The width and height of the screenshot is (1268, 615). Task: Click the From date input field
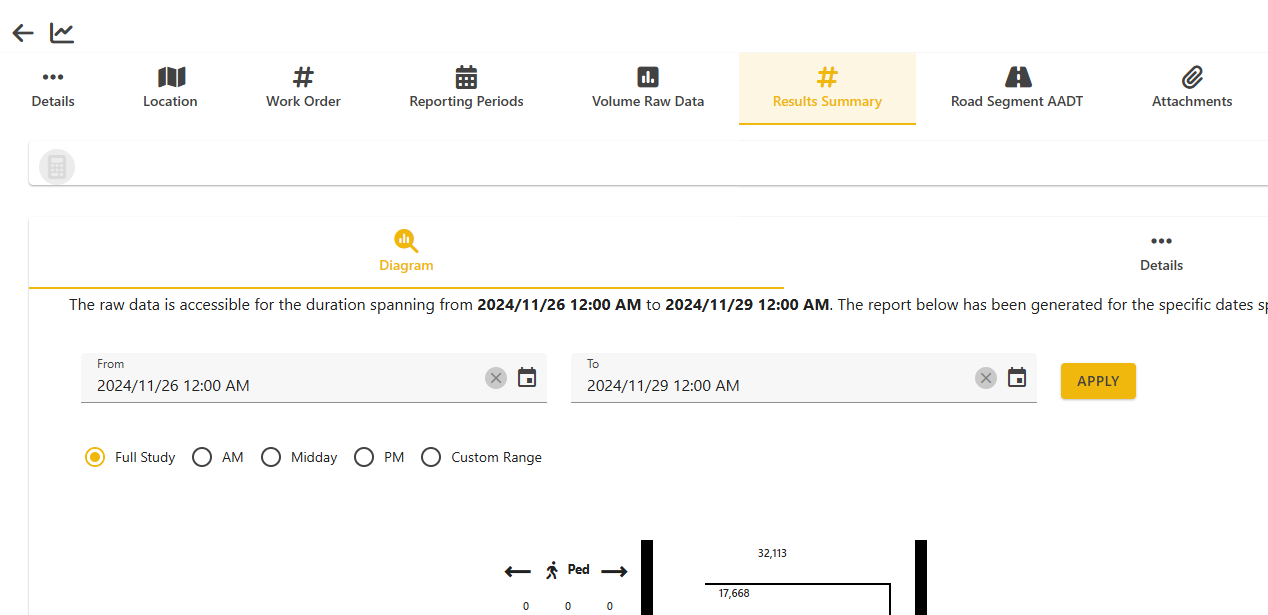280,385
